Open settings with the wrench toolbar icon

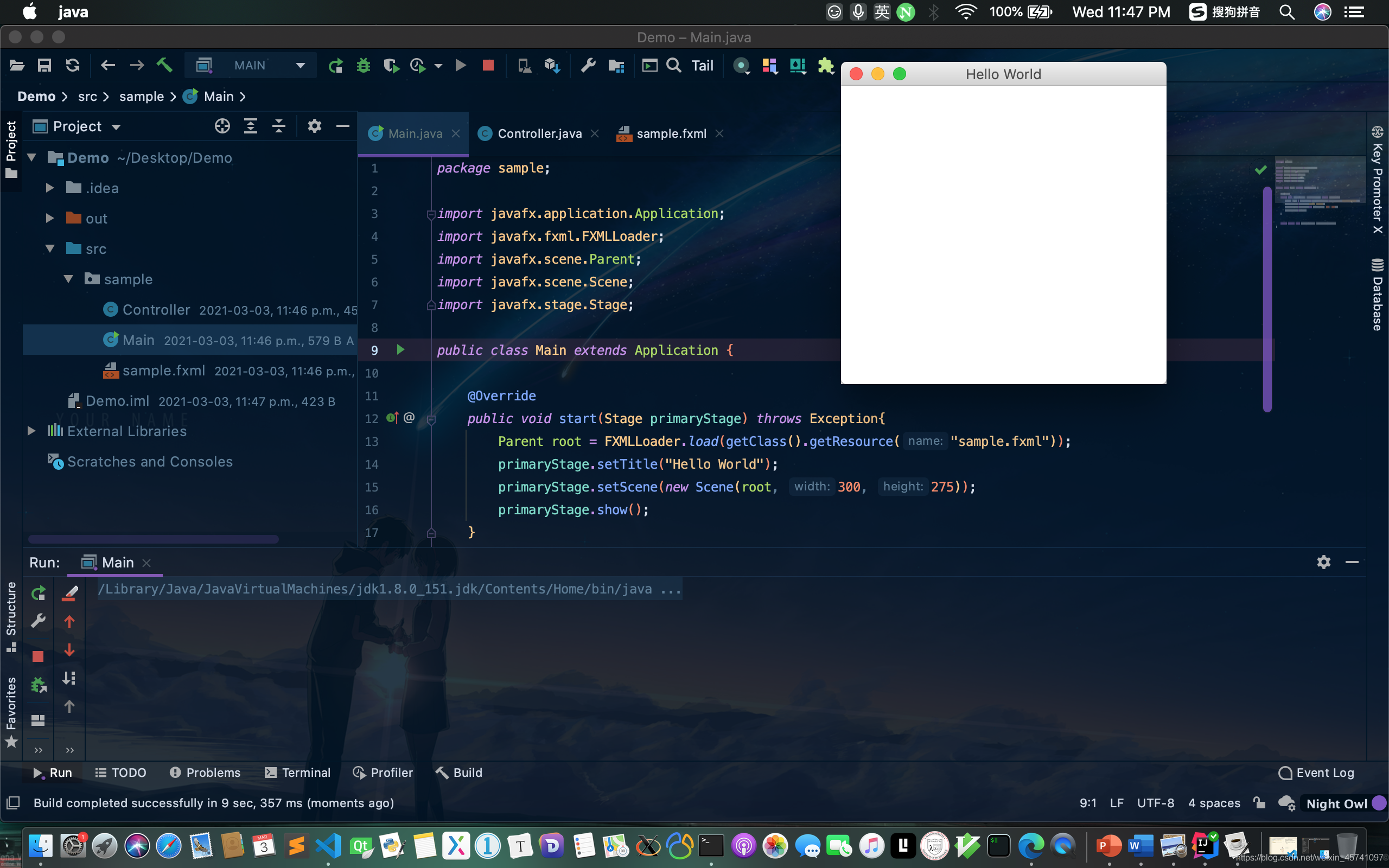[588, 66]
